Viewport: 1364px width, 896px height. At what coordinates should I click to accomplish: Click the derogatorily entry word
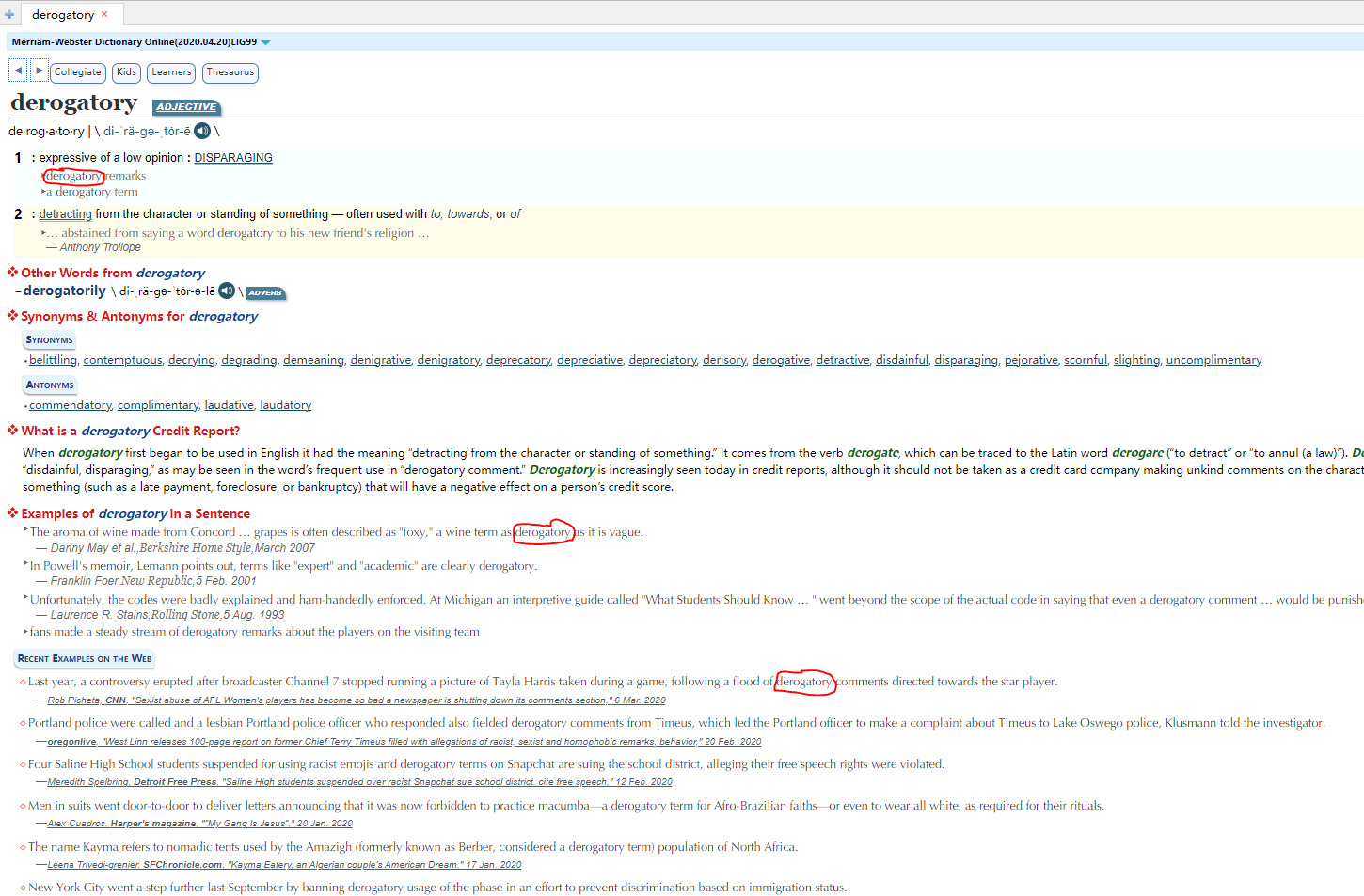(x=64, y=291)
